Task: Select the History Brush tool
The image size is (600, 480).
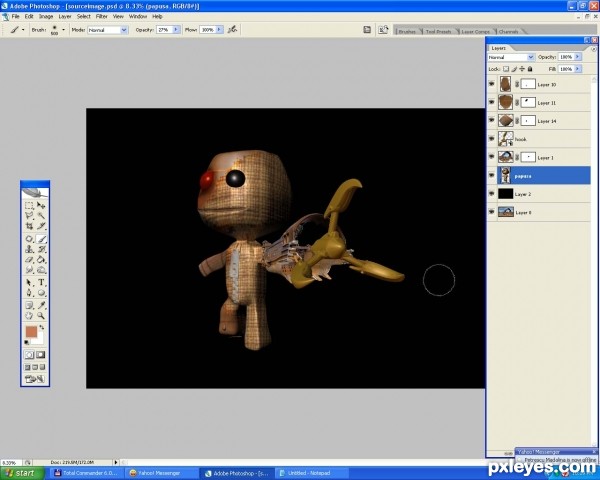Action: point(41,250)
